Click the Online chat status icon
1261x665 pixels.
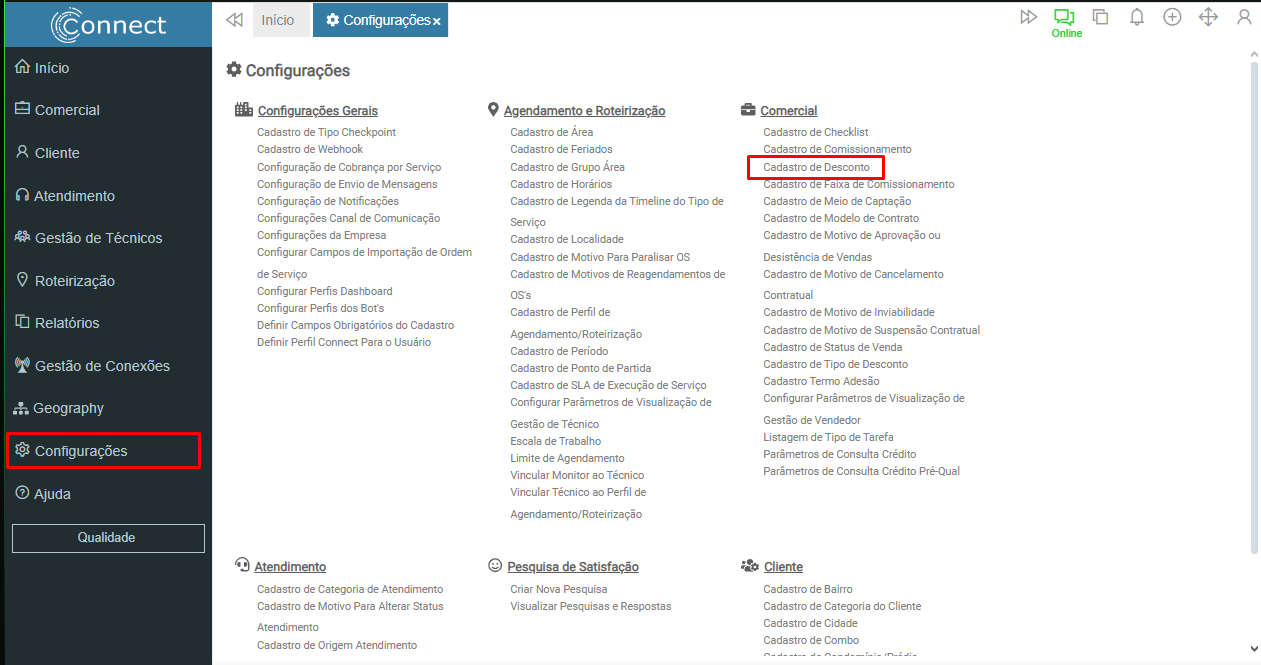(1063, 17)
